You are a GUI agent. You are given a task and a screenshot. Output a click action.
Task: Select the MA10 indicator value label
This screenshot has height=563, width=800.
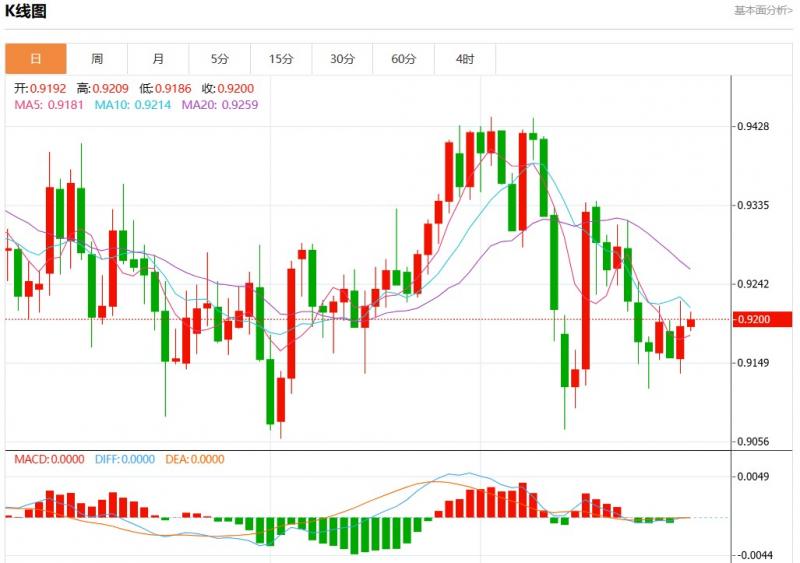click(x=134, y=104)
